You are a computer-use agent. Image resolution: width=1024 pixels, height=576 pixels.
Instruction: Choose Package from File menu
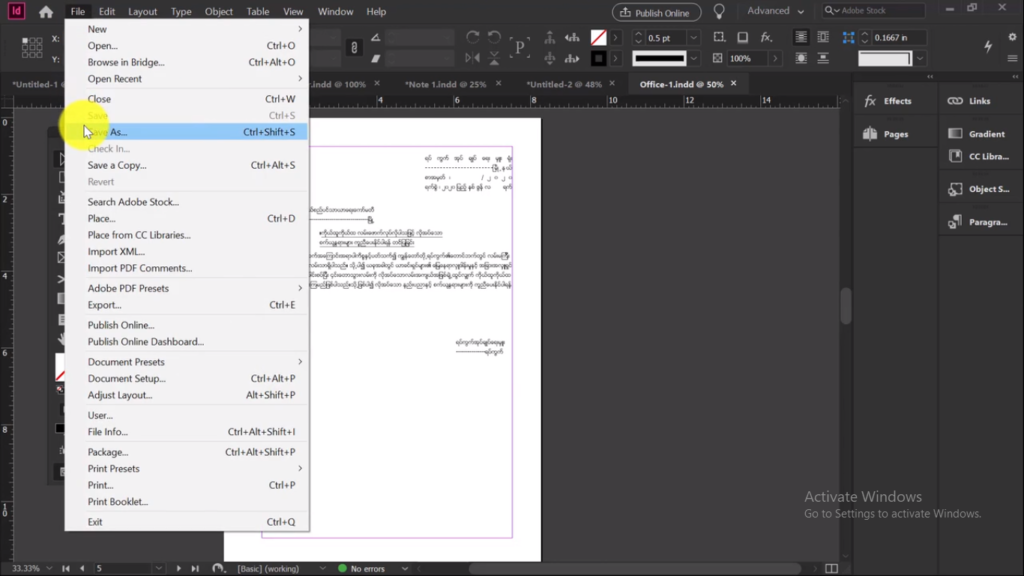tap(187, 452)
